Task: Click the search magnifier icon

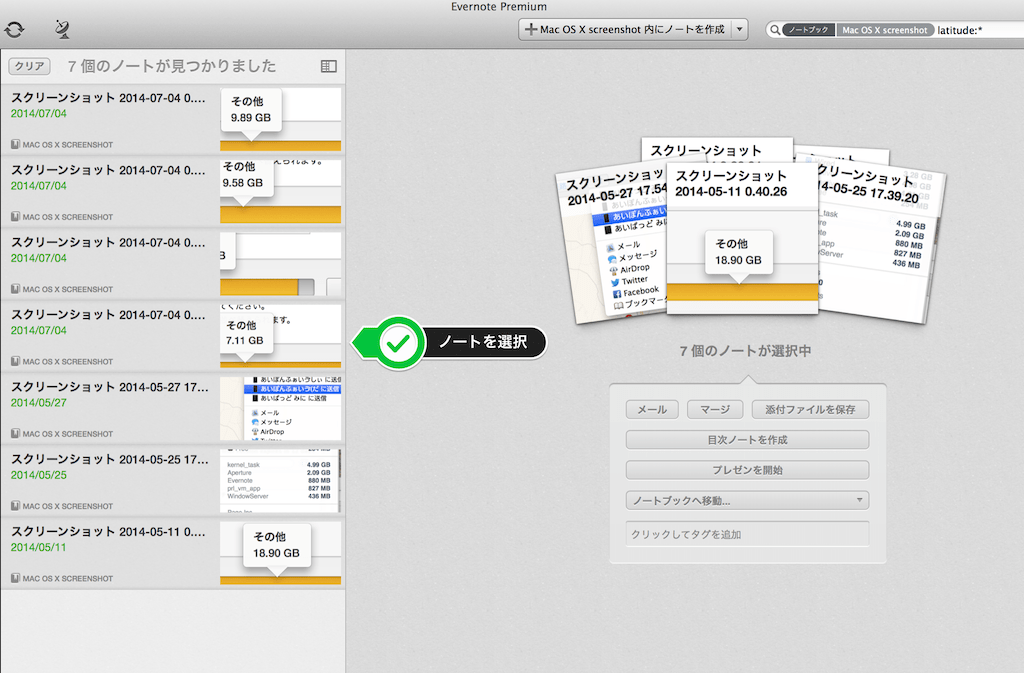Action: (x=775, y=30)
